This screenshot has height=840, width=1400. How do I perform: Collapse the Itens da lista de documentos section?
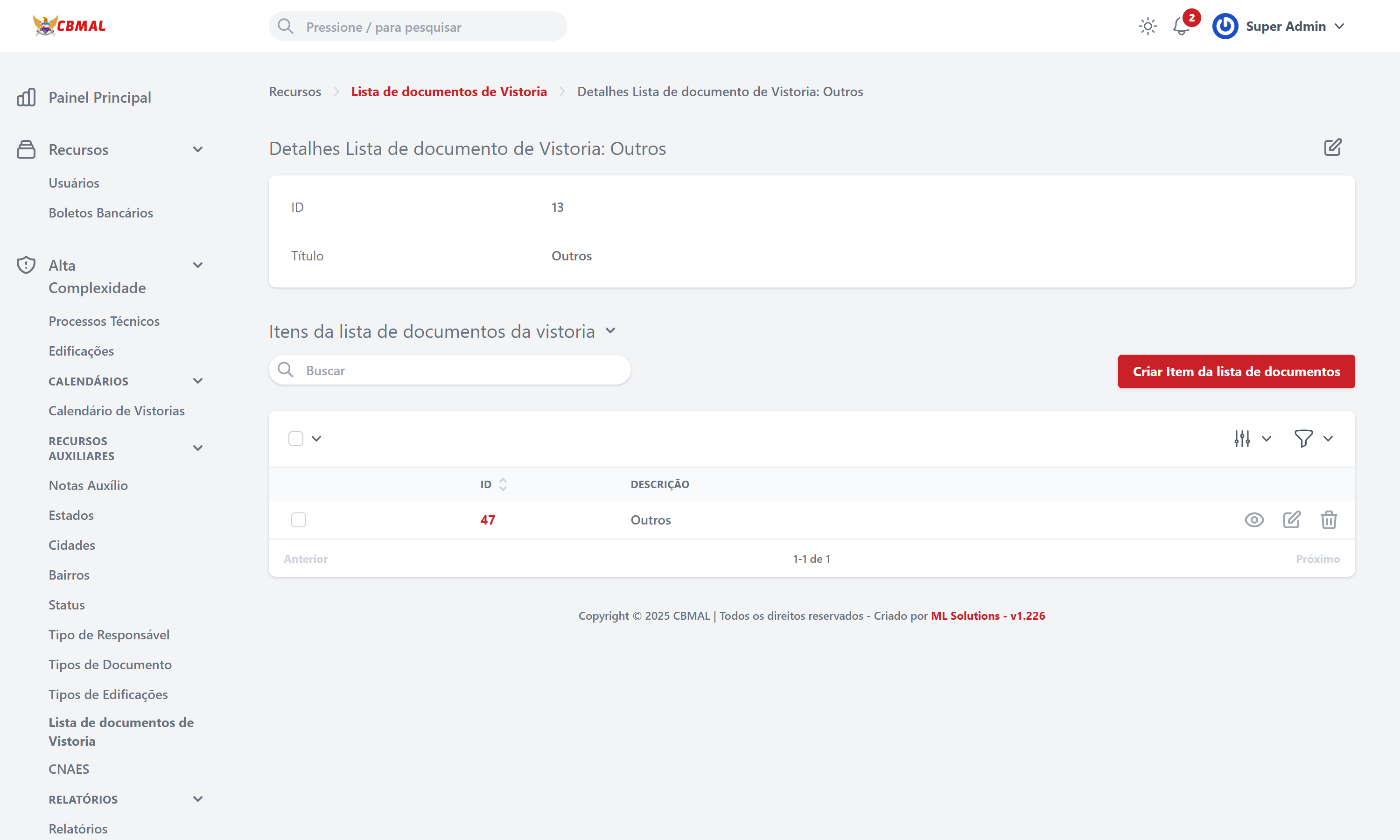click(610, 330)
